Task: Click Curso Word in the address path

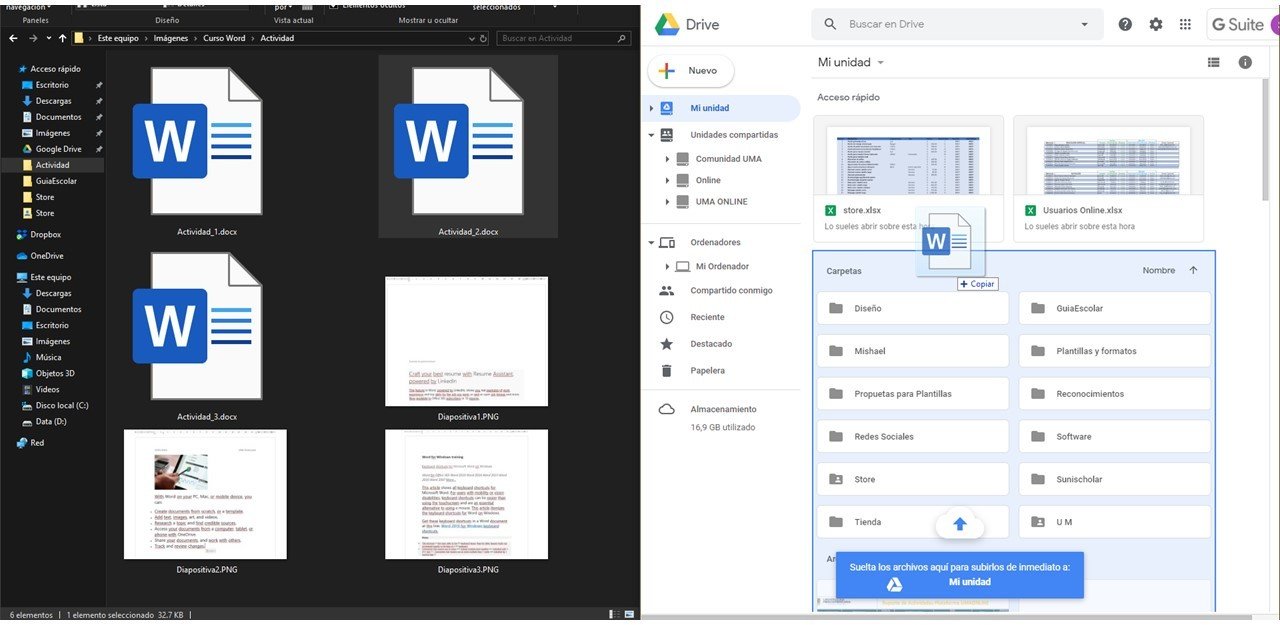Action: tap(223, 38)
